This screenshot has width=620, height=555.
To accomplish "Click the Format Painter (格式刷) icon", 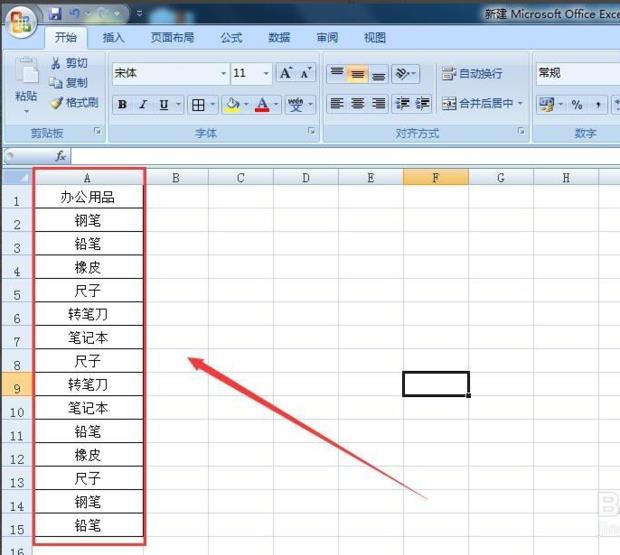I will click(56, 103).
